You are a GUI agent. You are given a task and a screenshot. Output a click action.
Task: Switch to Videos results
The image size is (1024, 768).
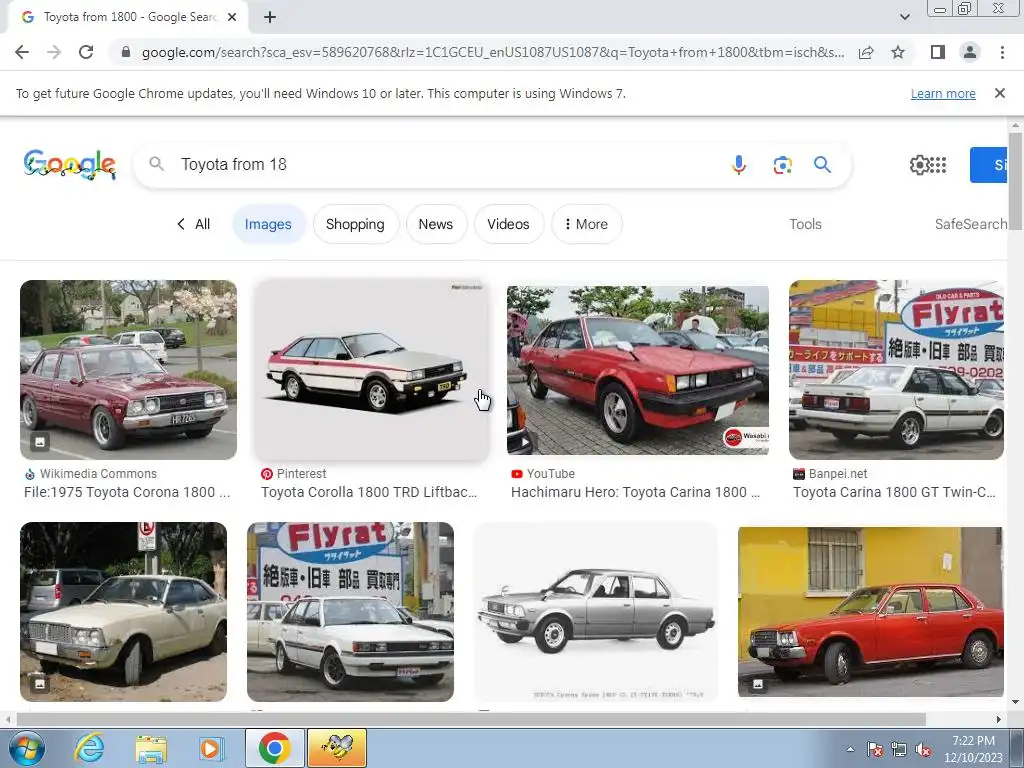[x=508, y=224]
